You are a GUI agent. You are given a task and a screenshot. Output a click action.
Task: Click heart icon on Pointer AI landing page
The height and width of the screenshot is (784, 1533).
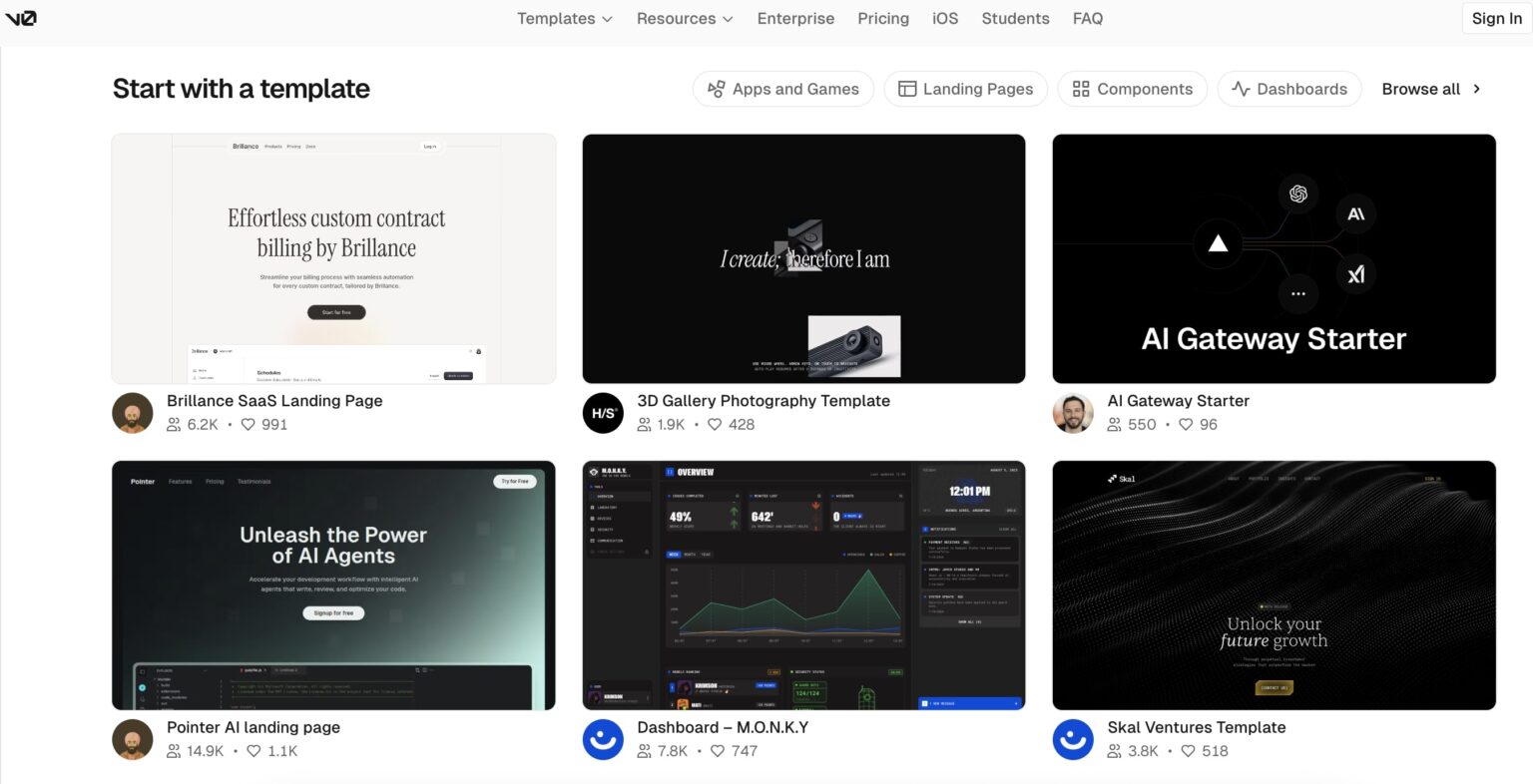point(254,751)
